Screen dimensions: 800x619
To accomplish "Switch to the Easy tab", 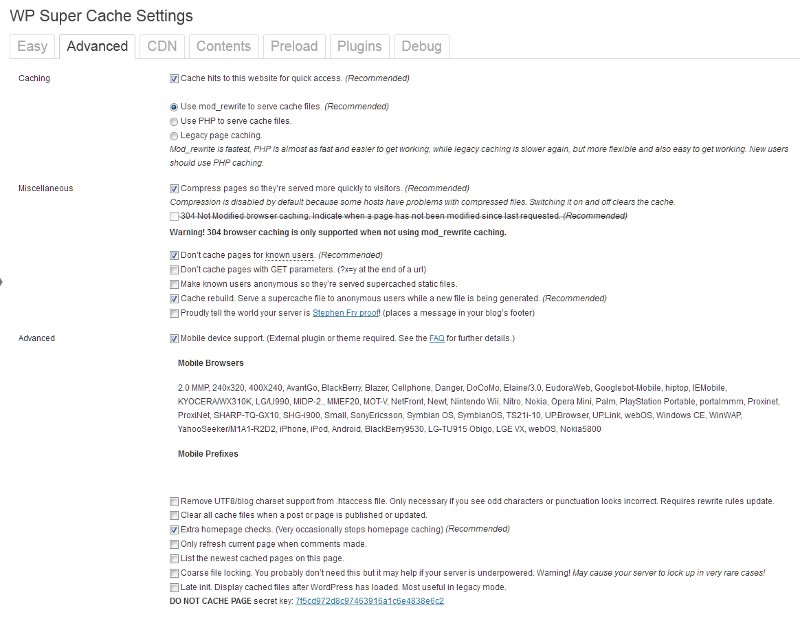I will pos(32,46).
